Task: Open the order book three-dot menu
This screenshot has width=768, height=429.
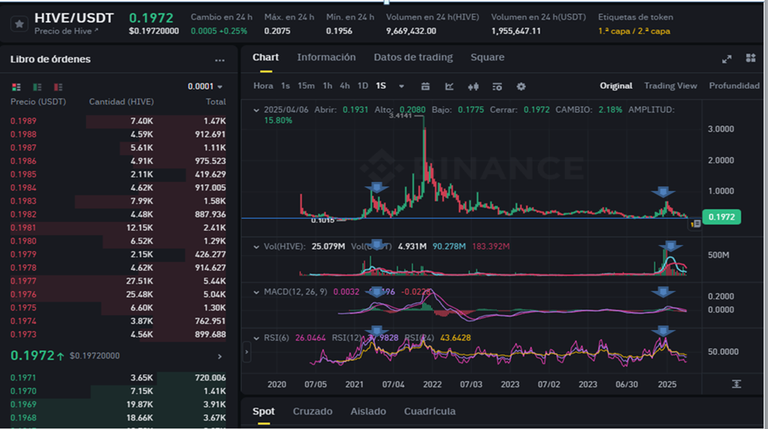Action: point(219,60)
